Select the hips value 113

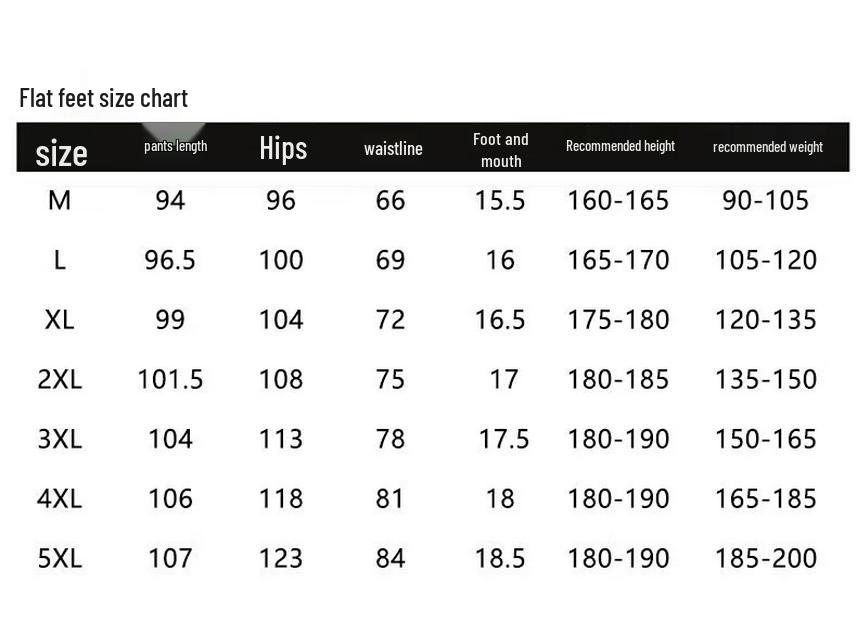281,439
